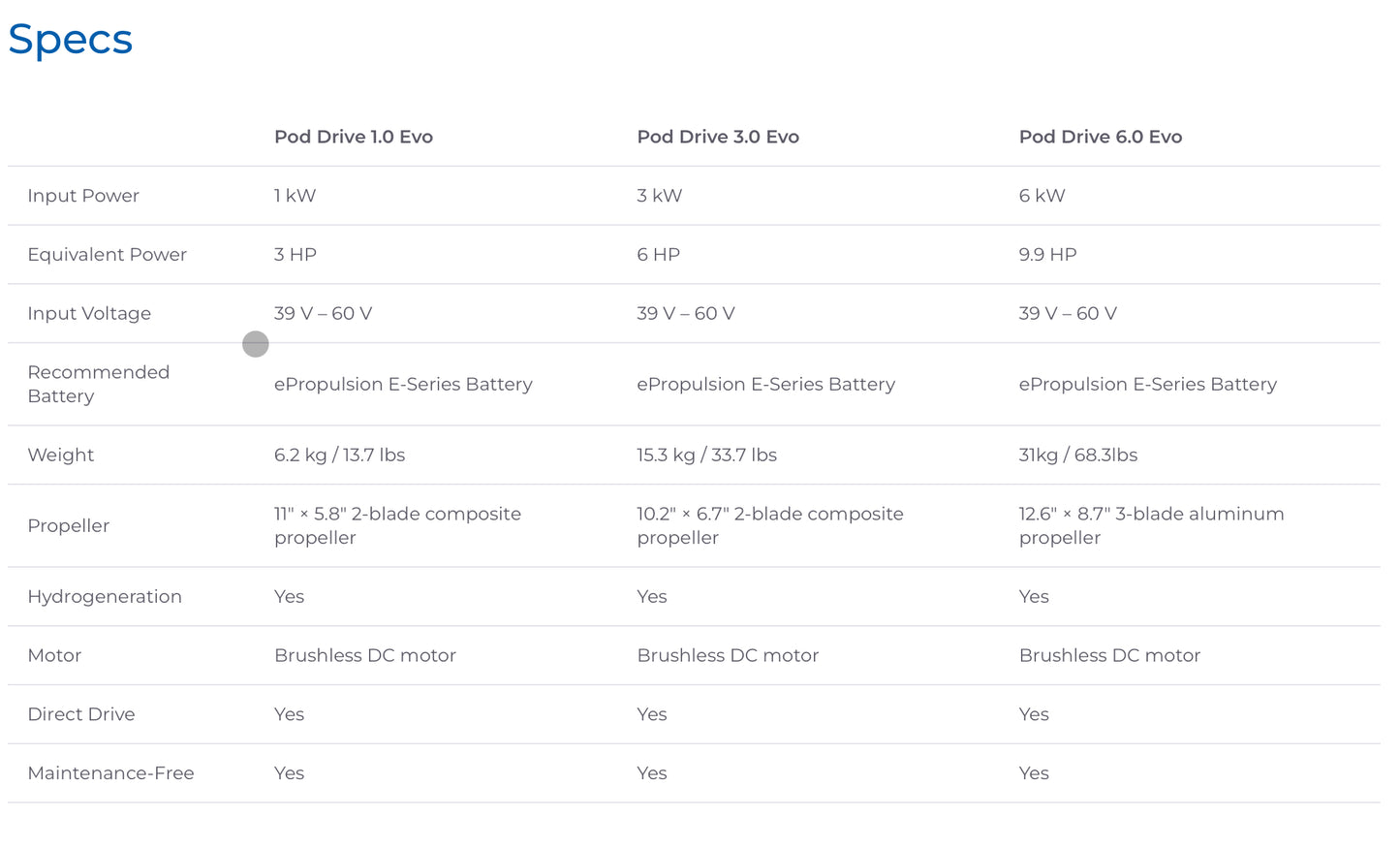Click the 15.3 kg / 33.7 lbs weight value
The image size is (1400, 848).
pos(706,455)
